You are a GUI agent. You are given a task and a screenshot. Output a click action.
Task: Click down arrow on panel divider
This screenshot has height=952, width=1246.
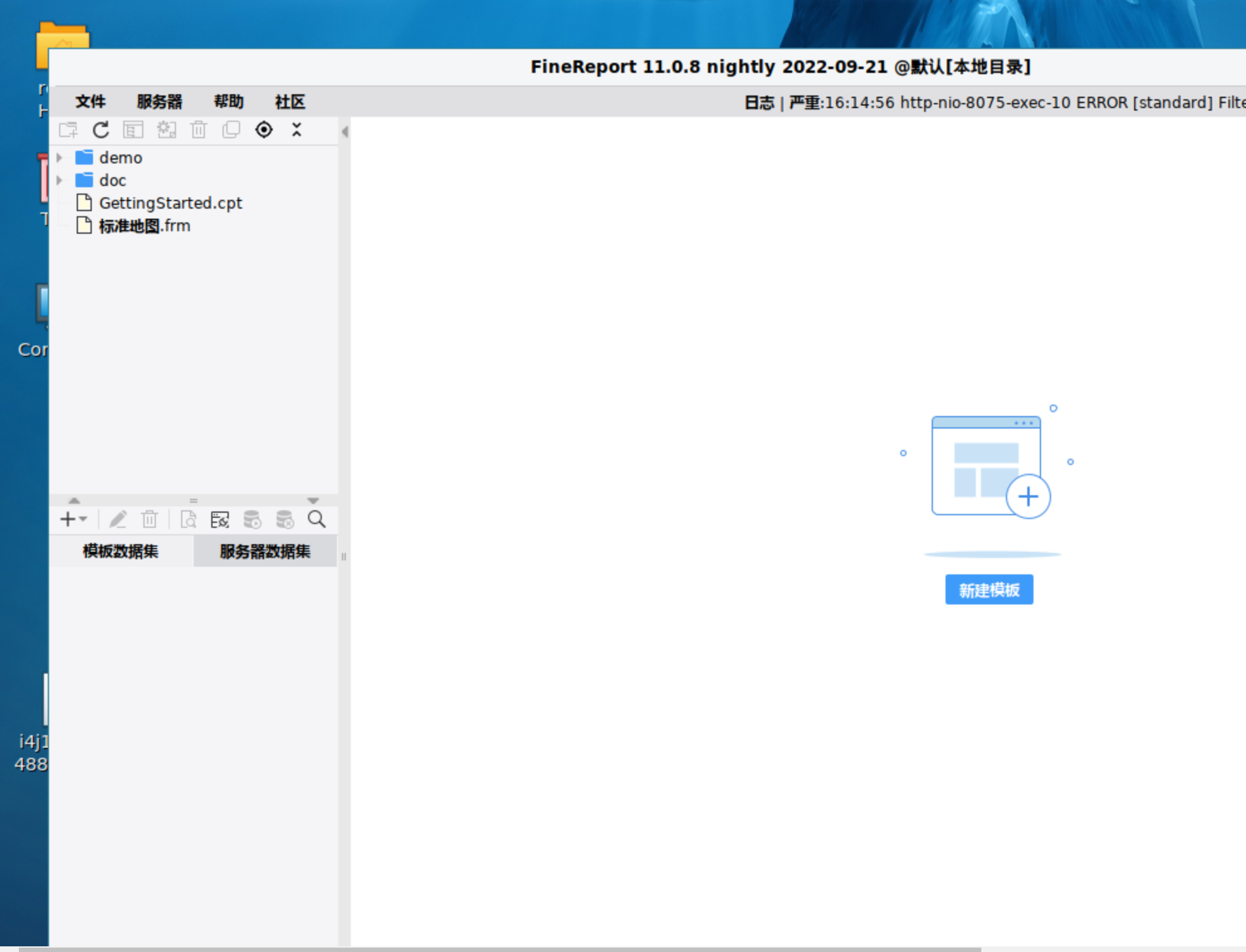313,500
